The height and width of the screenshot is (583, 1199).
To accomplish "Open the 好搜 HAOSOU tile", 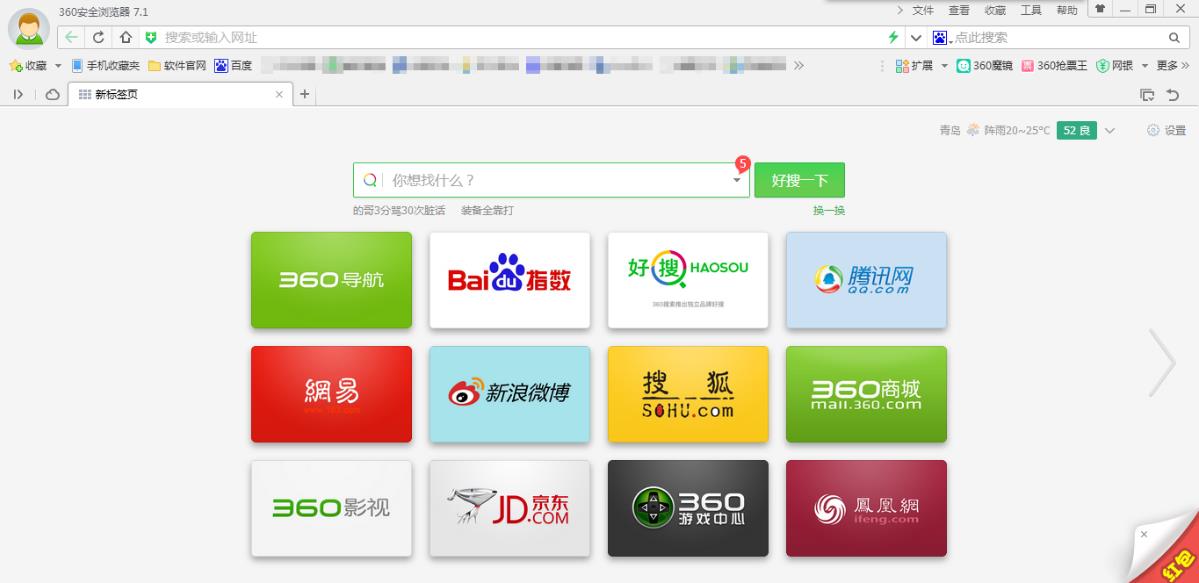I will pyautogui.click(x=688, y=280).
